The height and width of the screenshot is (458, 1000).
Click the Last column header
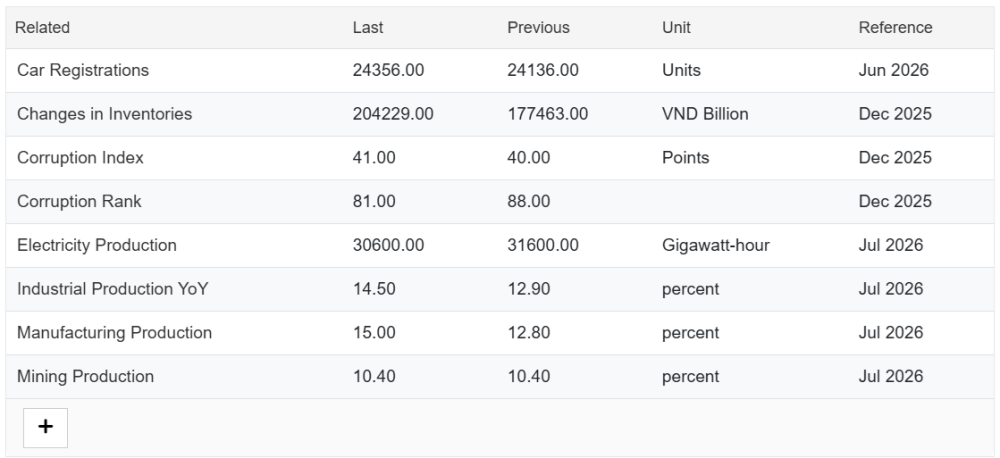pos(368,27)
